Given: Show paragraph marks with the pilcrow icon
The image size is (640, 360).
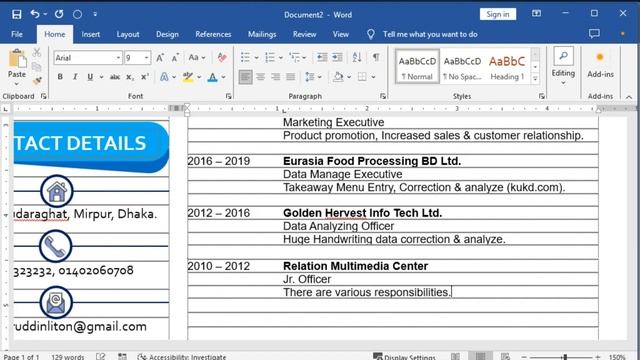Looking at the screenshot, I should 376,58.
